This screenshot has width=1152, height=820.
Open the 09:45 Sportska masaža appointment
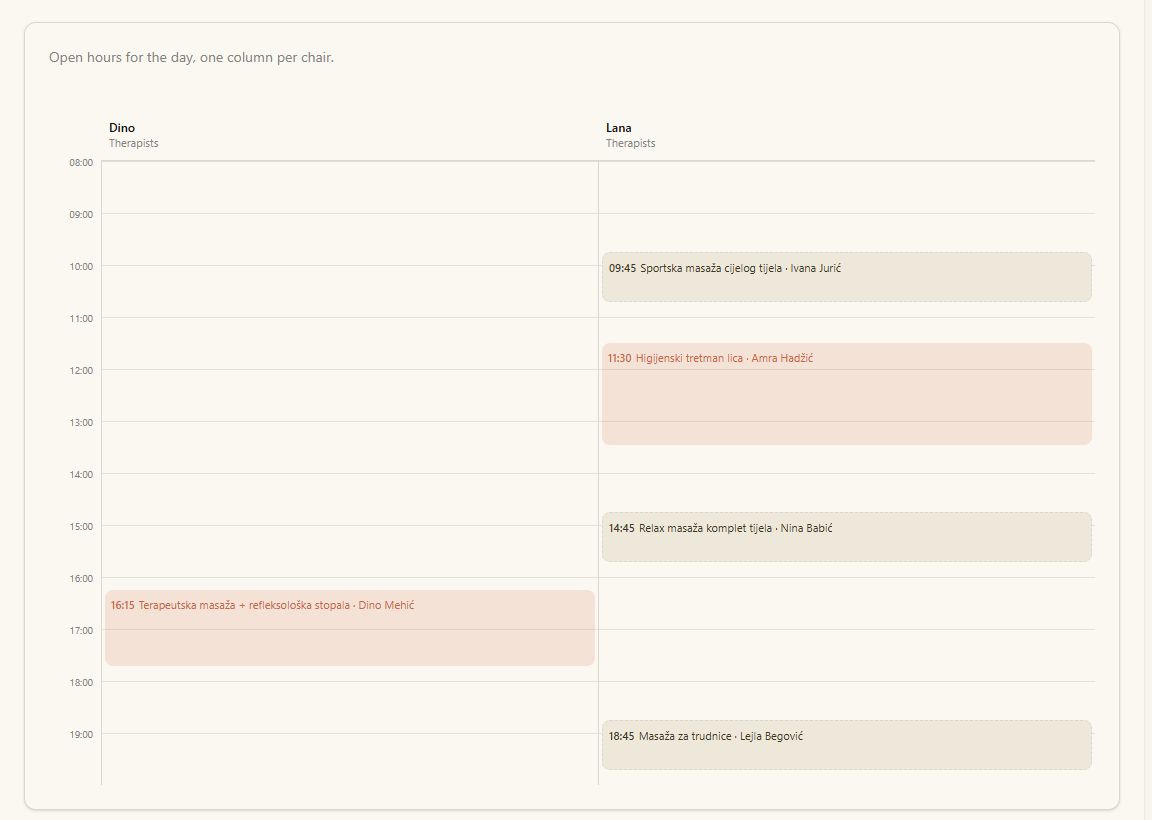click(846, 277)
